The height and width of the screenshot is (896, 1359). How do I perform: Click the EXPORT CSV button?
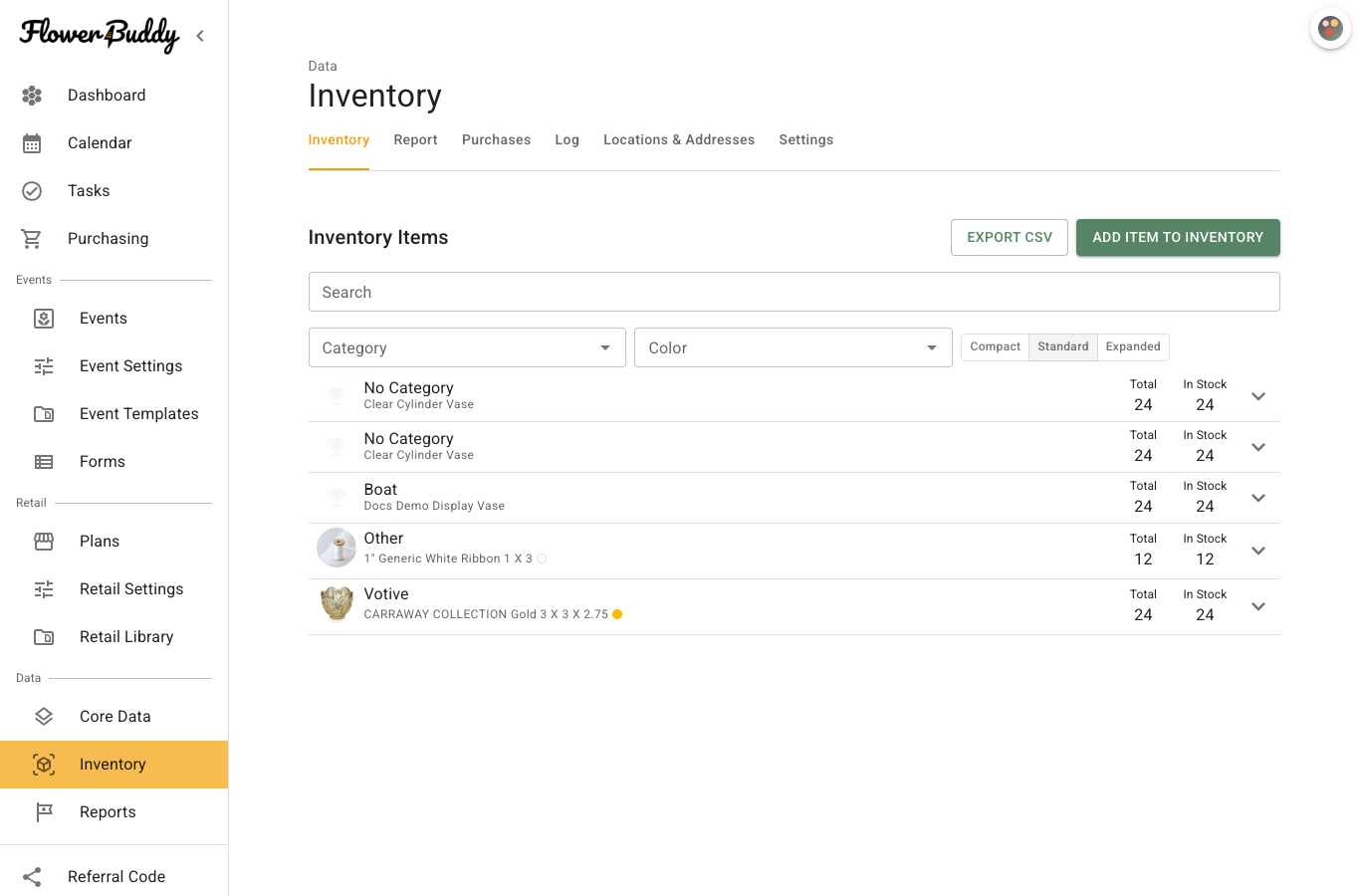point(1010,237)
